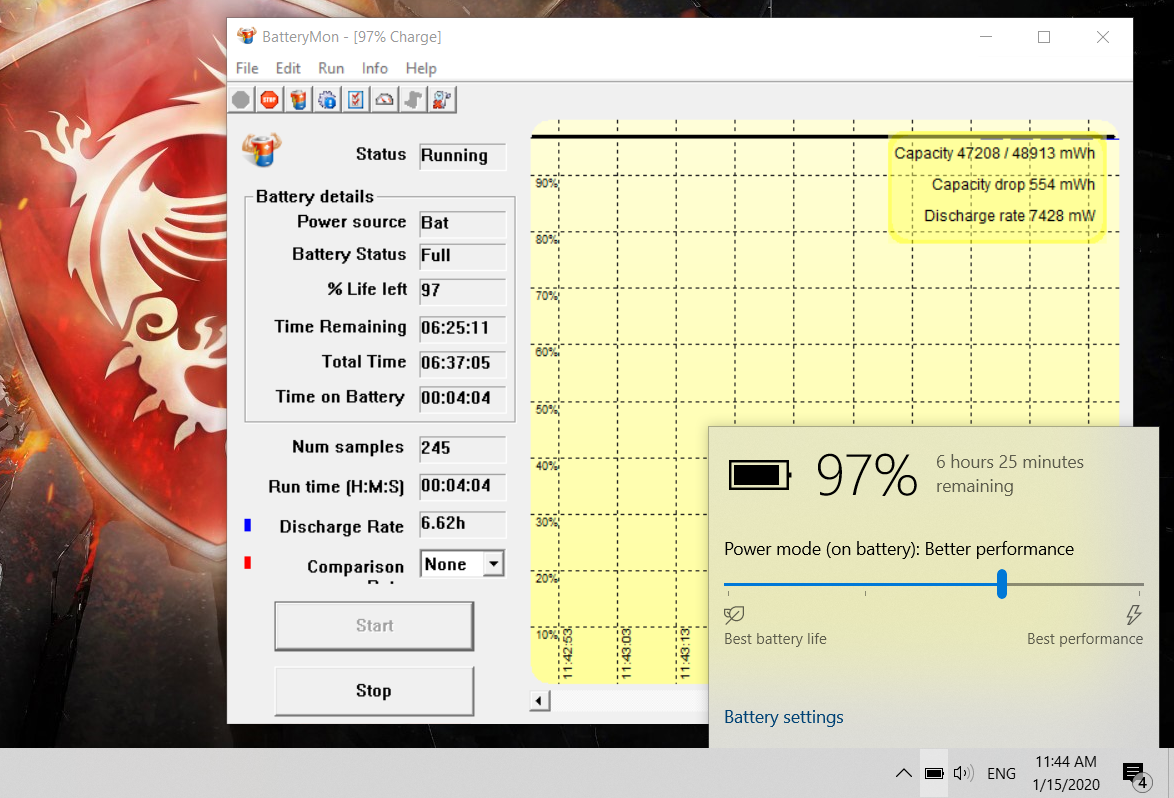Click the large battery icon in the flyout
The width and height of the screenshot is (1174, 798).
point(760,475)
